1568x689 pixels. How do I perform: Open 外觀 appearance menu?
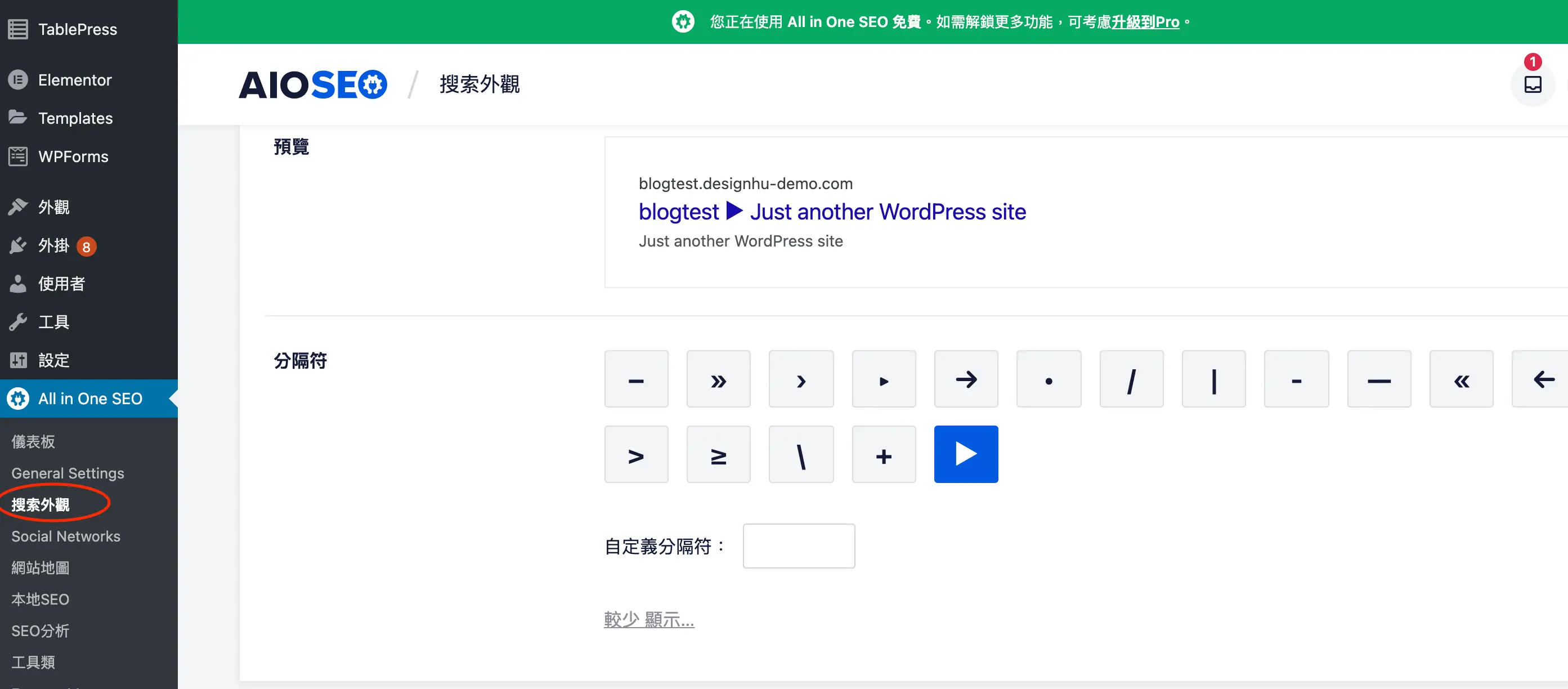pos(89,207)
